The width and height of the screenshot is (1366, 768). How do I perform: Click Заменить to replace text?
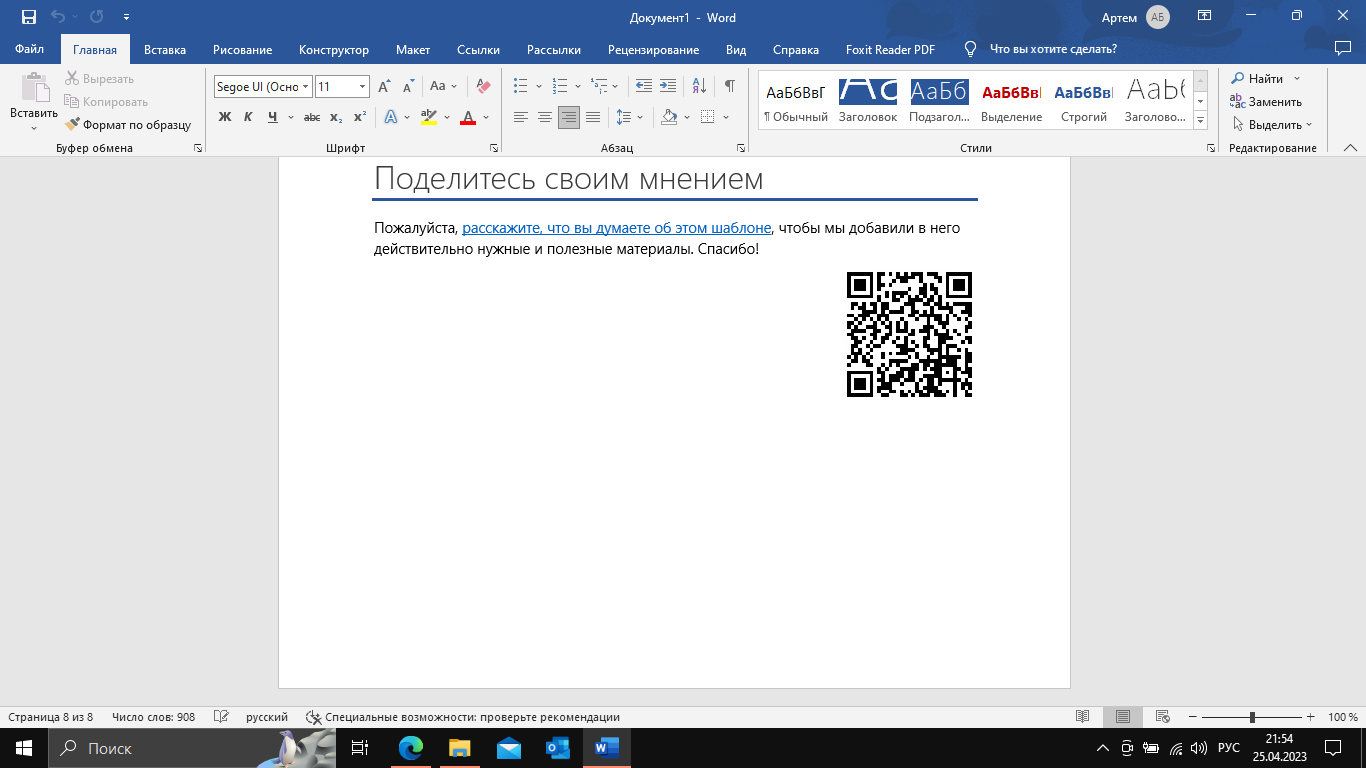pos(1266,102)
